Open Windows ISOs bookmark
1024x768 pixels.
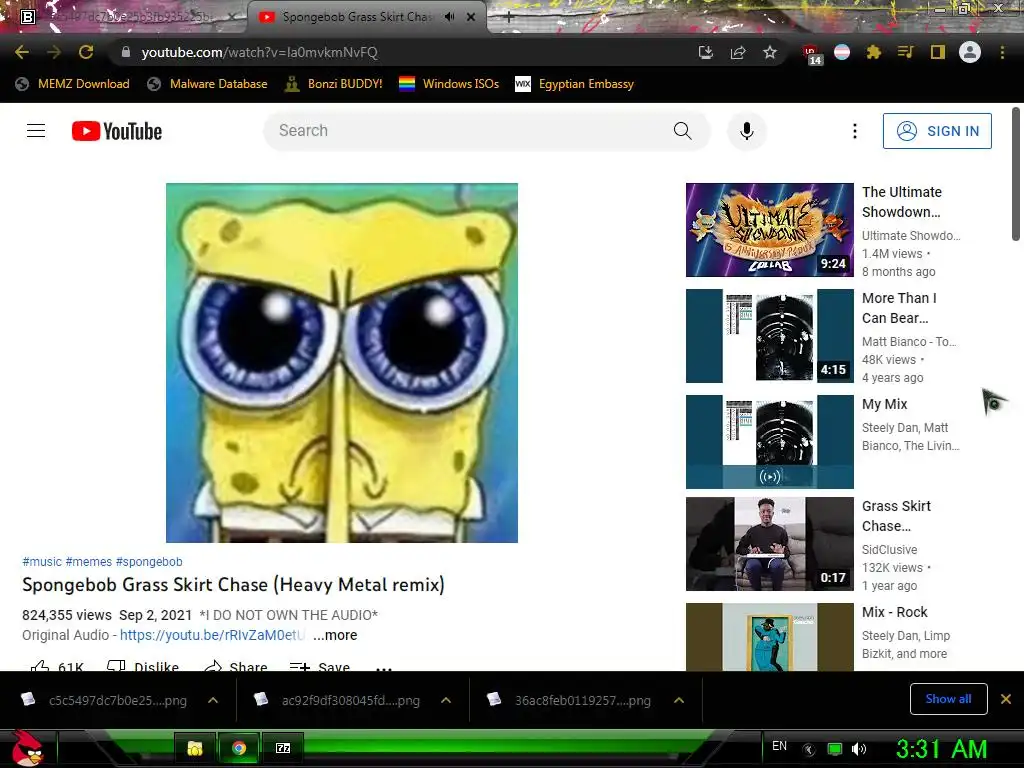coord(449,84)
